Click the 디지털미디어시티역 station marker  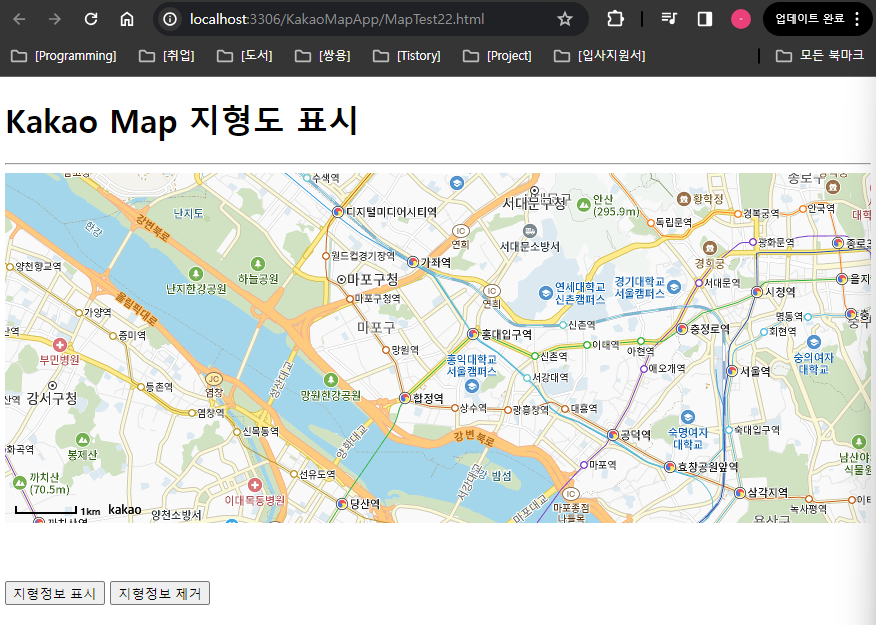pos(337,212)
